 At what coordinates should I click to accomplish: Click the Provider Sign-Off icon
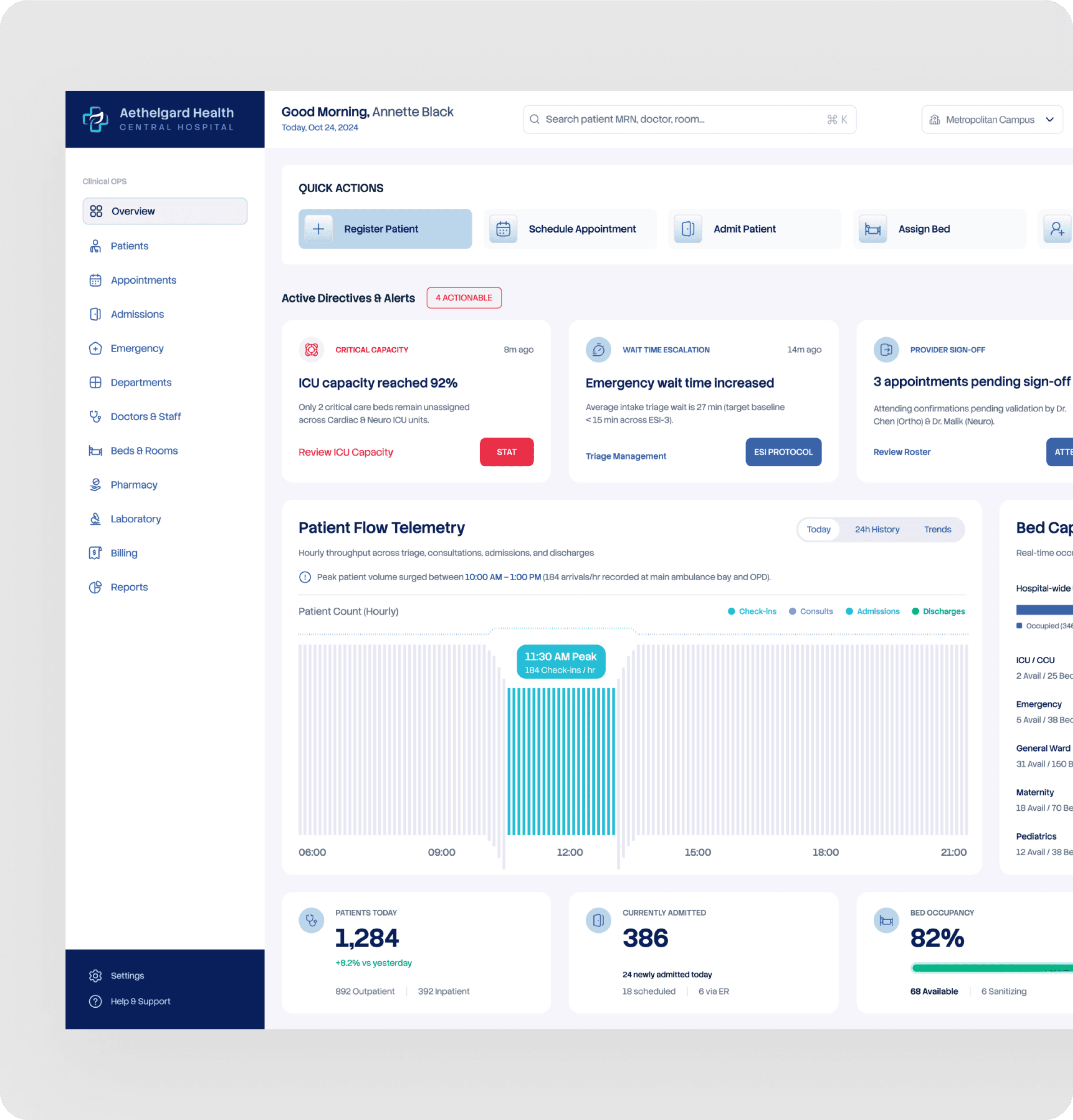click(886, 349)
